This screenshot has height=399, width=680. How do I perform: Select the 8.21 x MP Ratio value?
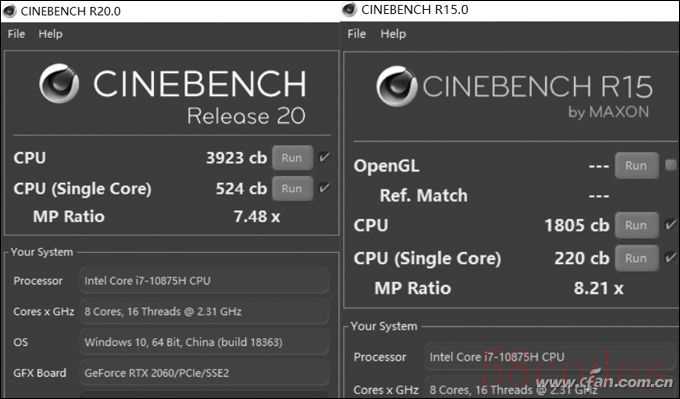[598, 288]
